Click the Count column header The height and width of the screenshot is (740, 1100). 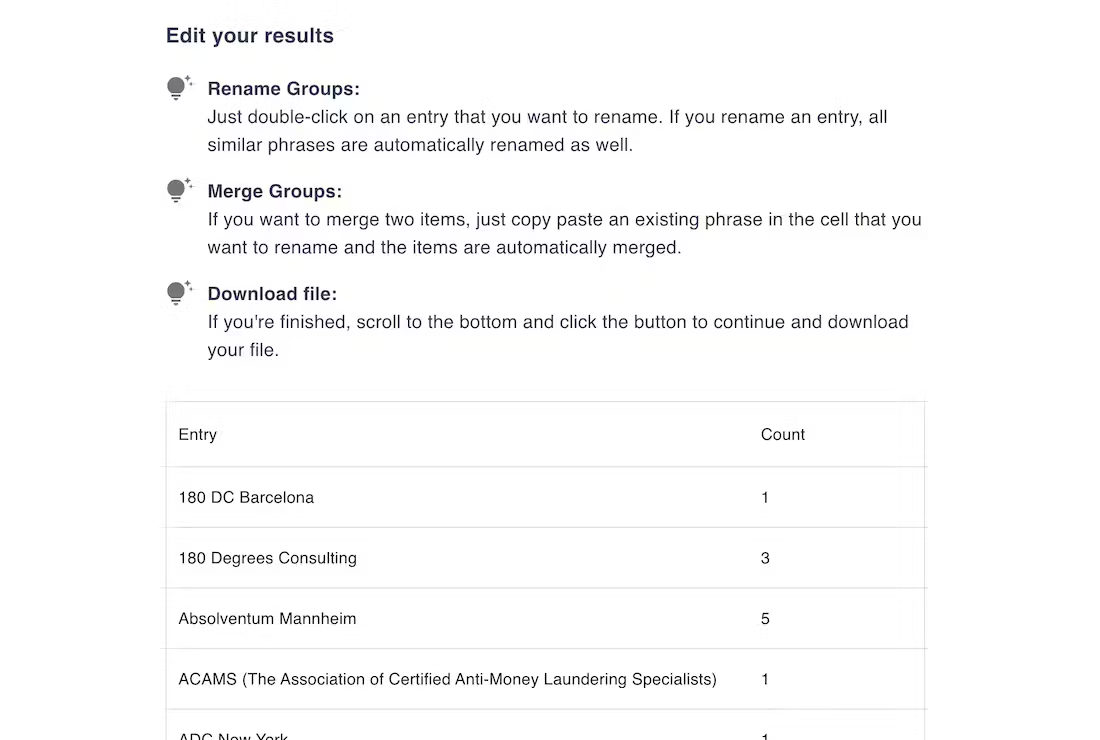coord(783,435)
